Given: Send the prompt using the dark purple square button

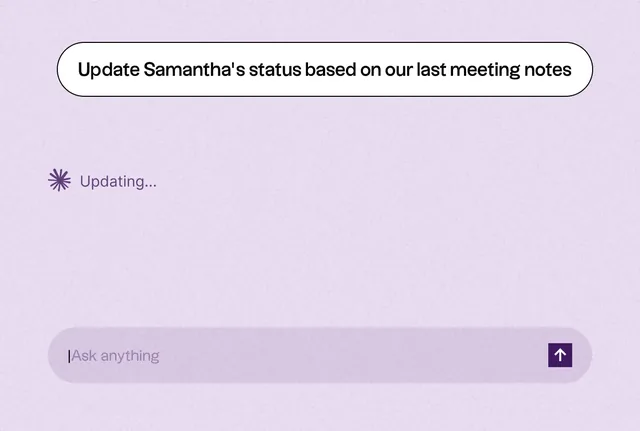Looking at the screenshot, I should pos(560,355).
